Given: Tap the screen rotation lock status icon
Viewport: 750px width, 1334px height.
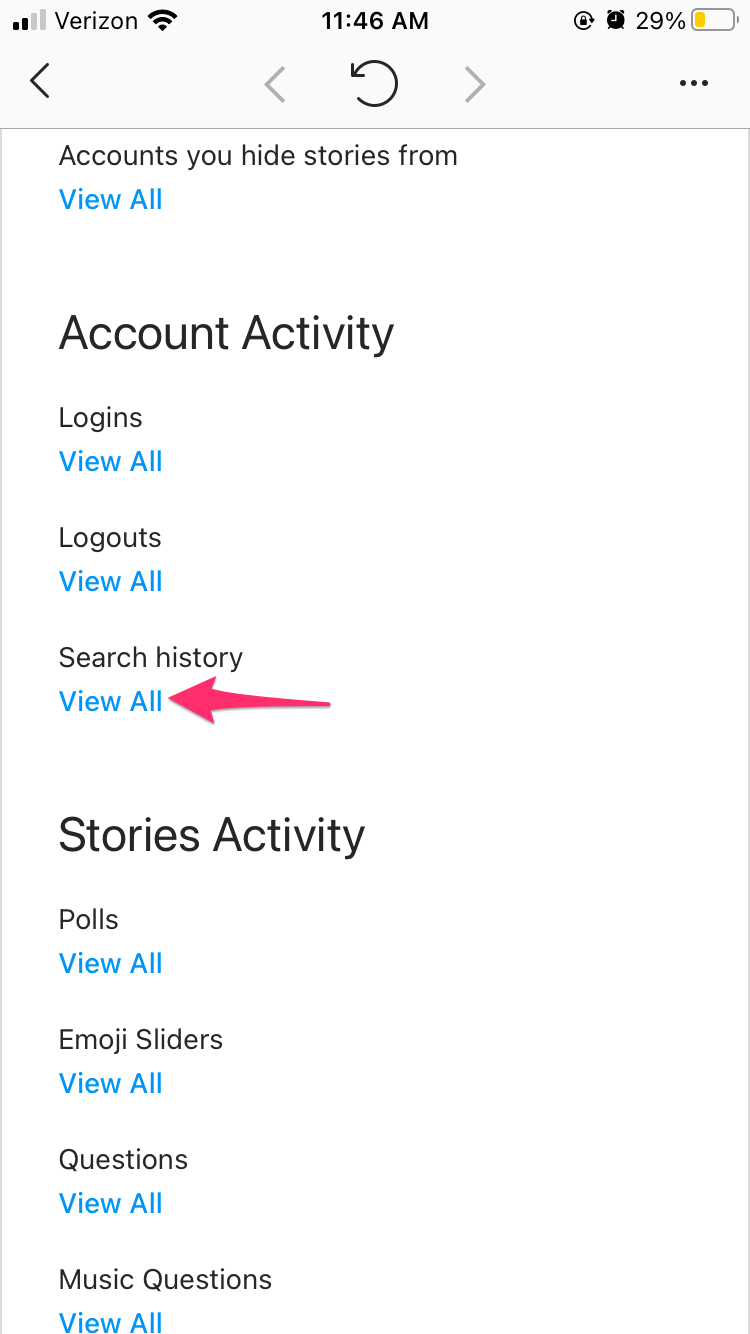Looking at the screenshot, I should pyautogui.click(x=584, y=21).
